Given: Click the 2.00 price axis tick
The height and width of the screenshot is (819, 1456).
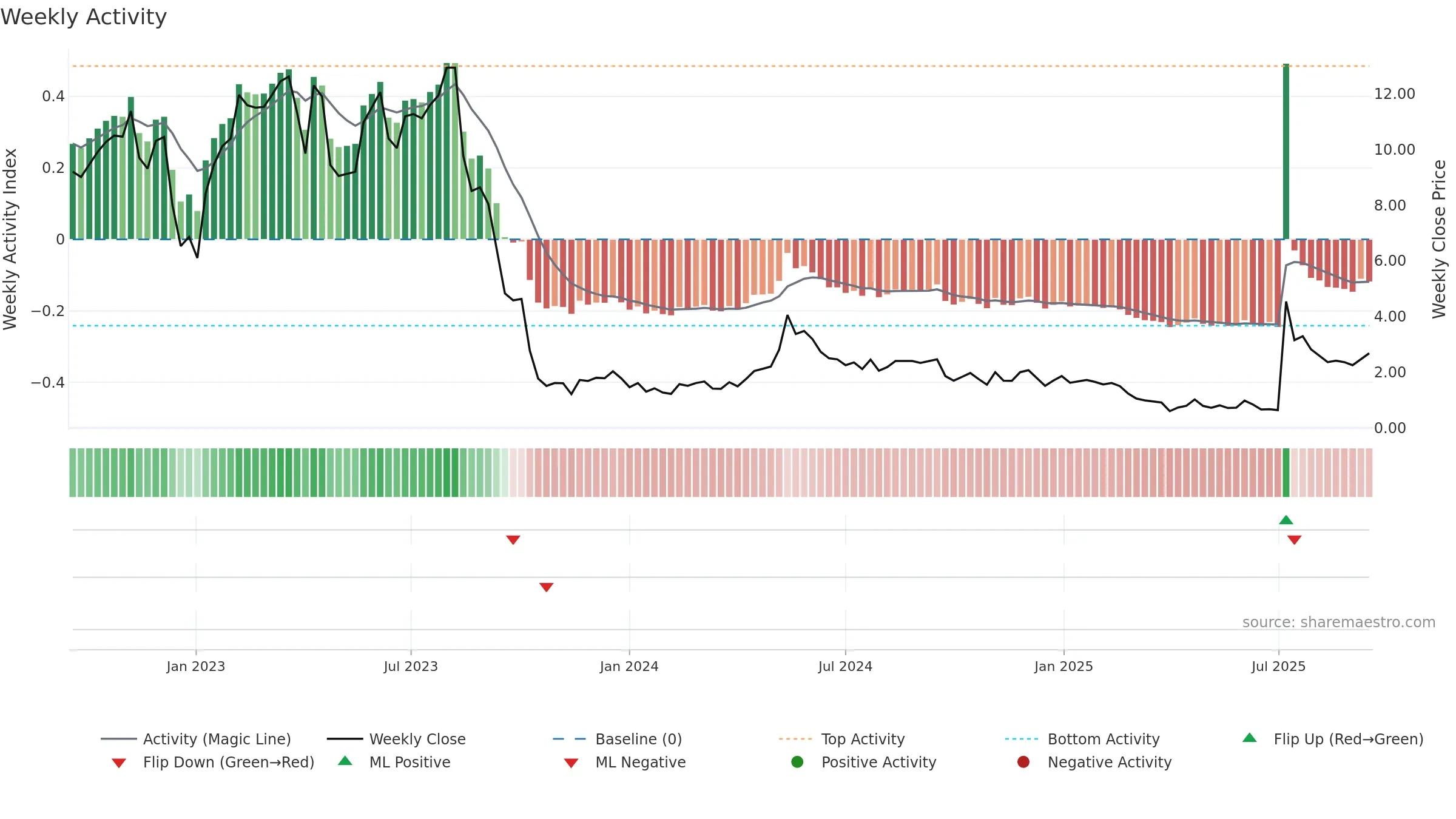Looking at the screenshot, I should tap(1390, 372).
